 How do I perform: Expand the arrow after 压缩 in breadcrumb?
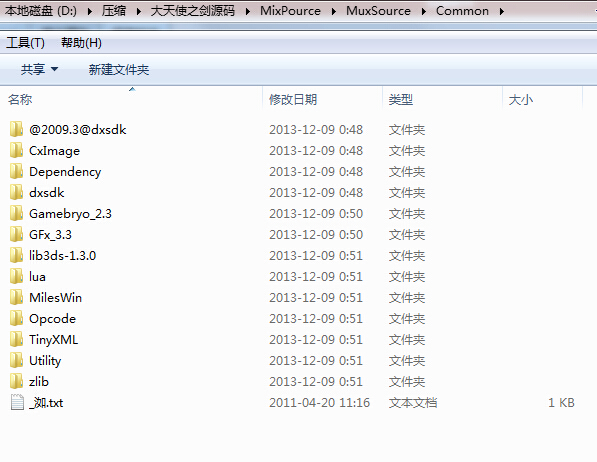pyautogui.click(x=138, y=11)
